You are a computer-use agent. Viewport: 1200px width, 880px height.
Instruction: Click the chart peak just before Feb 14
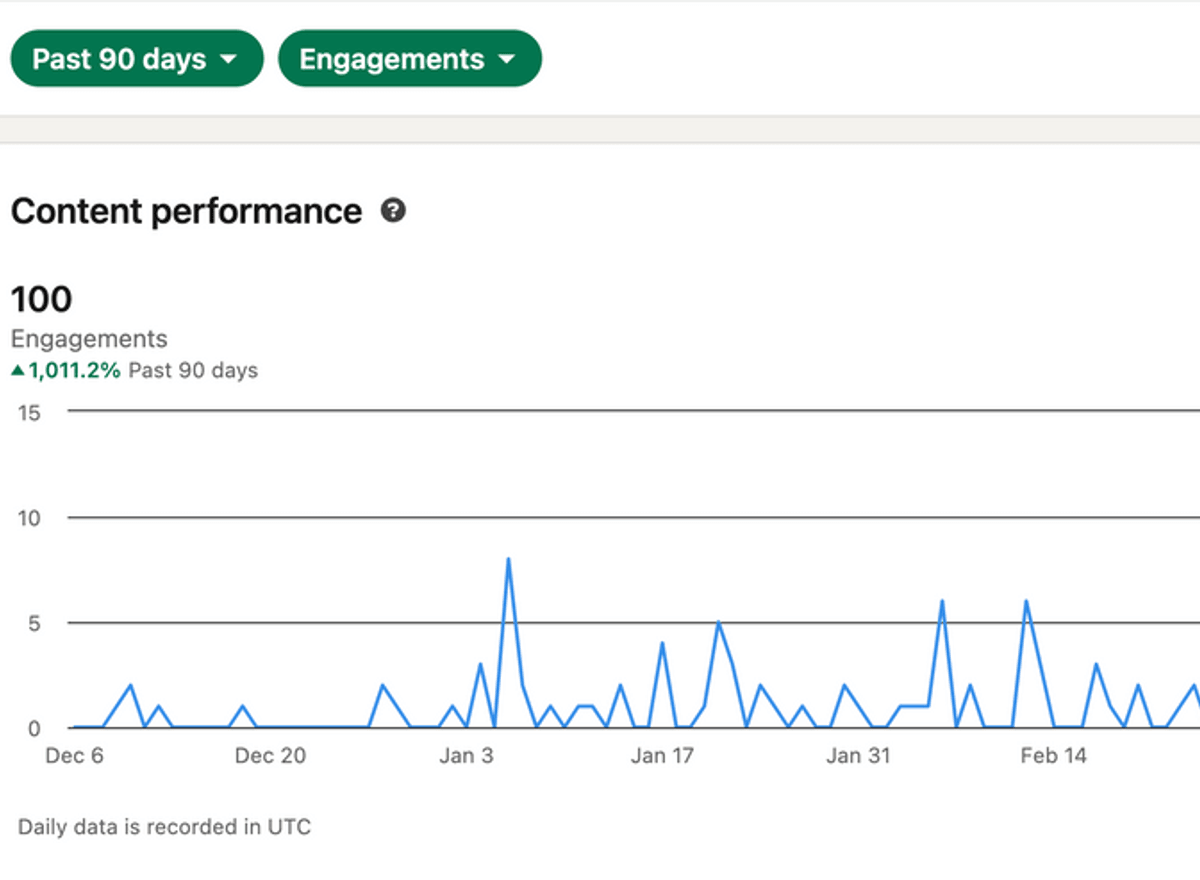(x=1026, y=602)
